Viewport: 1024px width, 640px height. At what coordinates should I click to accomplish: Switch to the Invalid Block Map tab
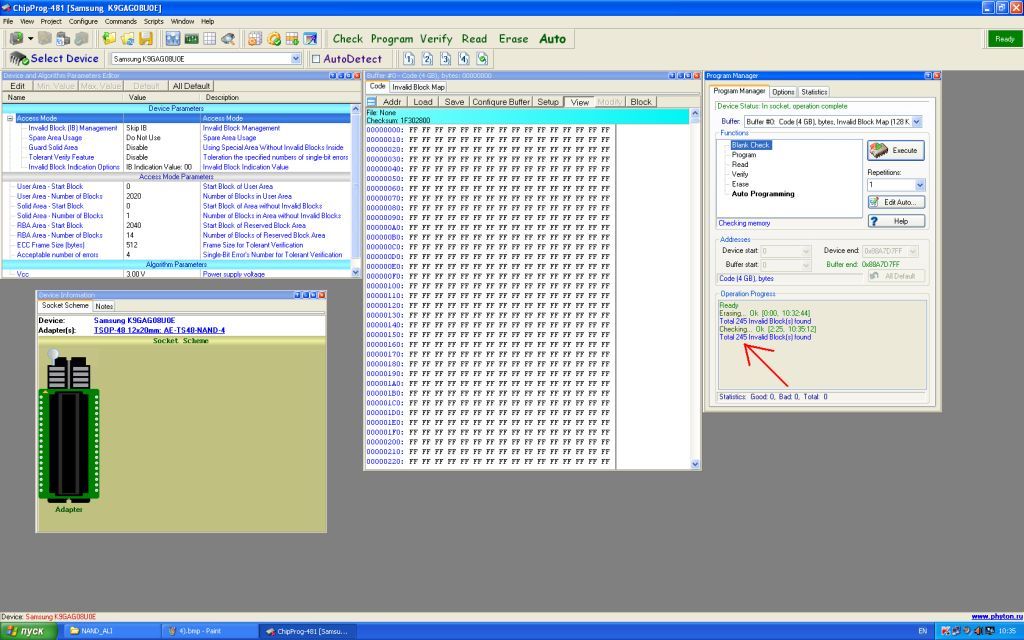coord(418,87)
